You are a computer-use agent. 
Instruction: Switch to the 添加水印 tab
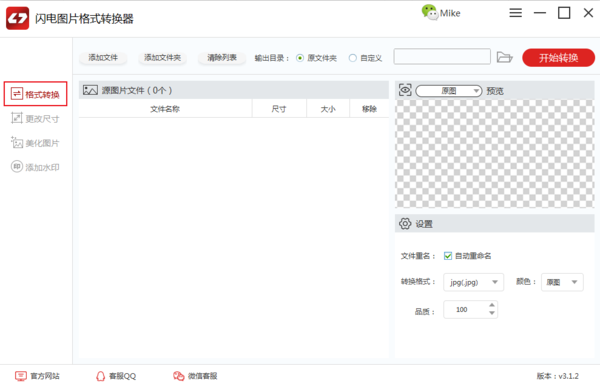36,167
